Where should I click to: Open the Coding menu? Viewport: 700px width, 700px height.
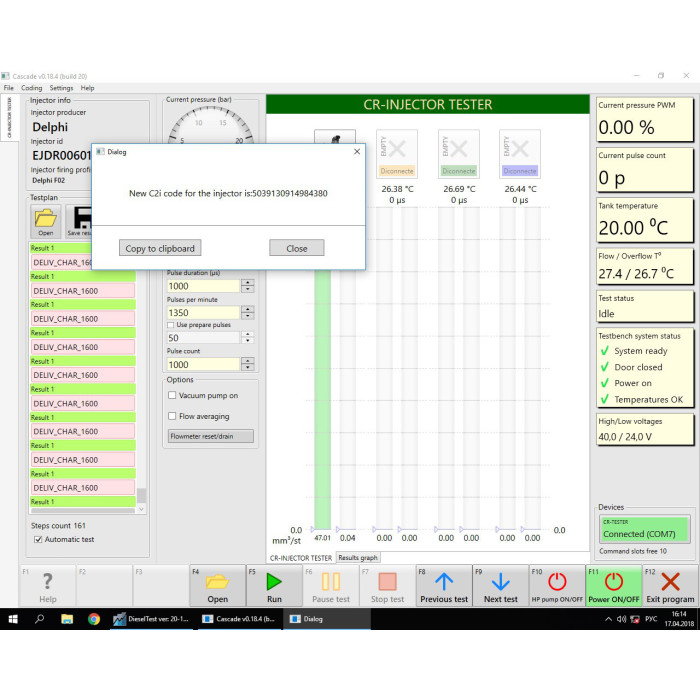point(32,88)
